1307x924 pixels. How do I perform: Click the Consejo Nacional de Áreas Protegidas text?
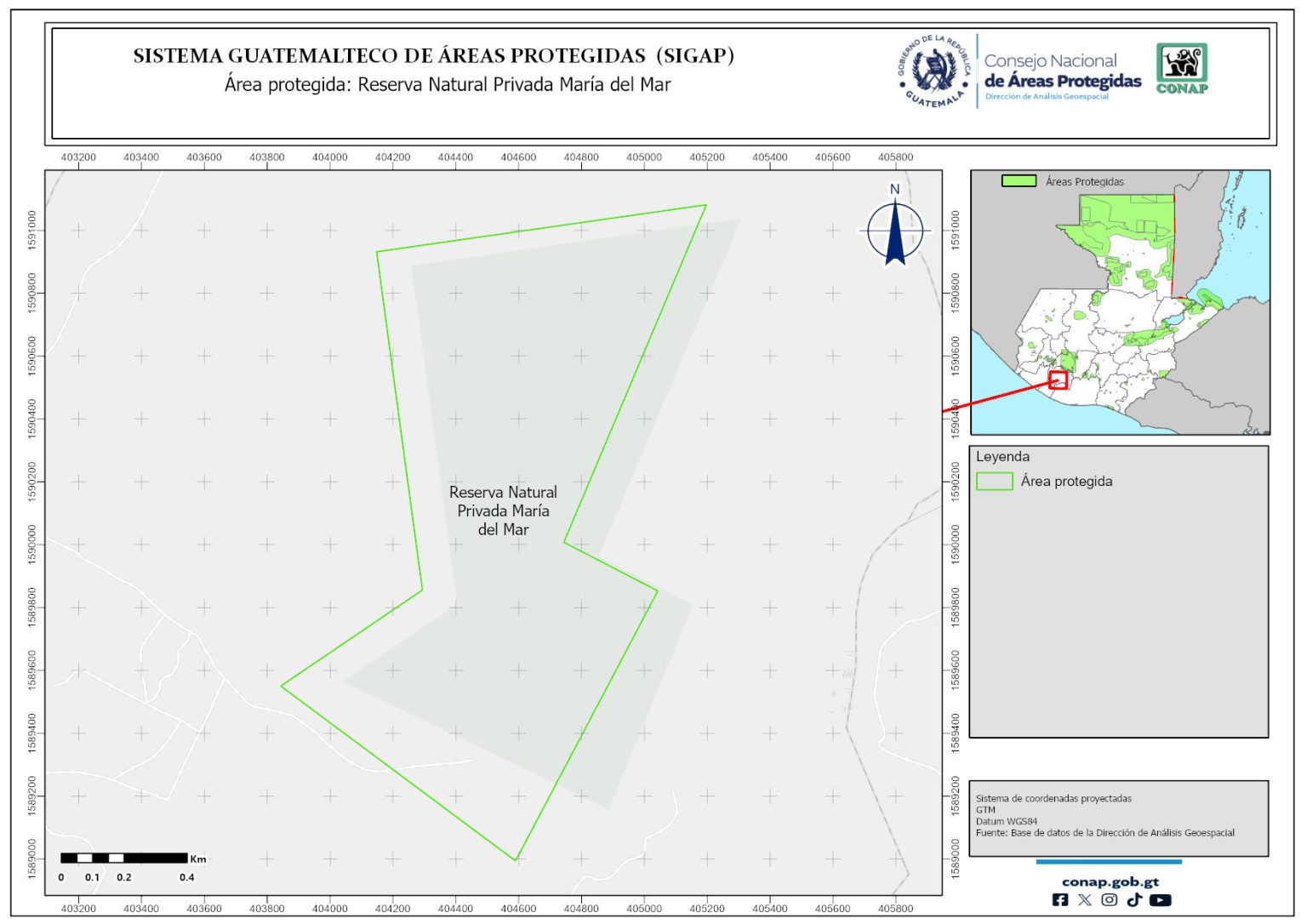pyautogui.click(x=1062, y=72)
